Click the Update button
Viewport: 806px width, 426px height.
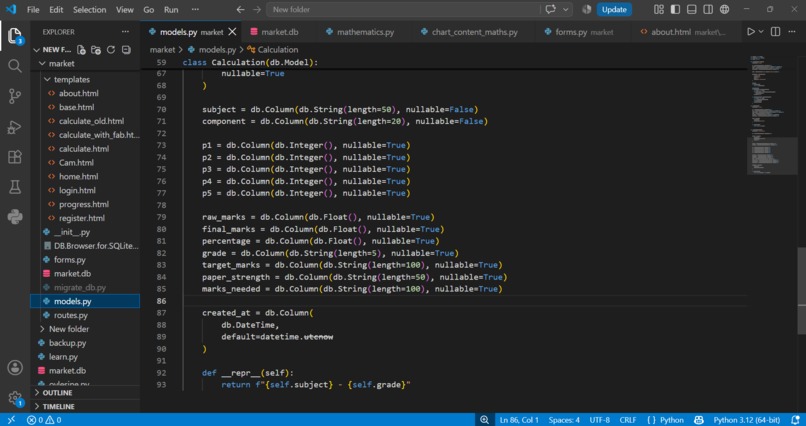click(x=614, y=10)
